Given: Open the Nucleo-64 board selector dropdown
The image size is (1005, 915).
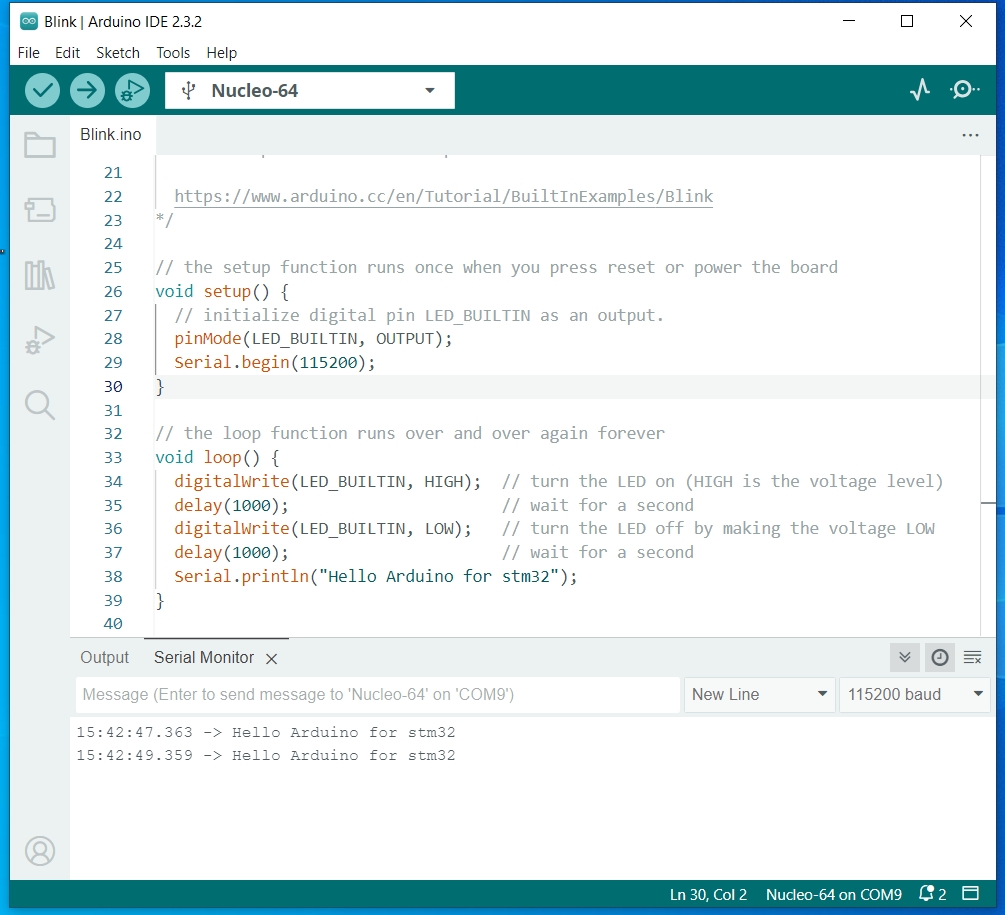Looking at the screenshot, I should coord(310,90).
